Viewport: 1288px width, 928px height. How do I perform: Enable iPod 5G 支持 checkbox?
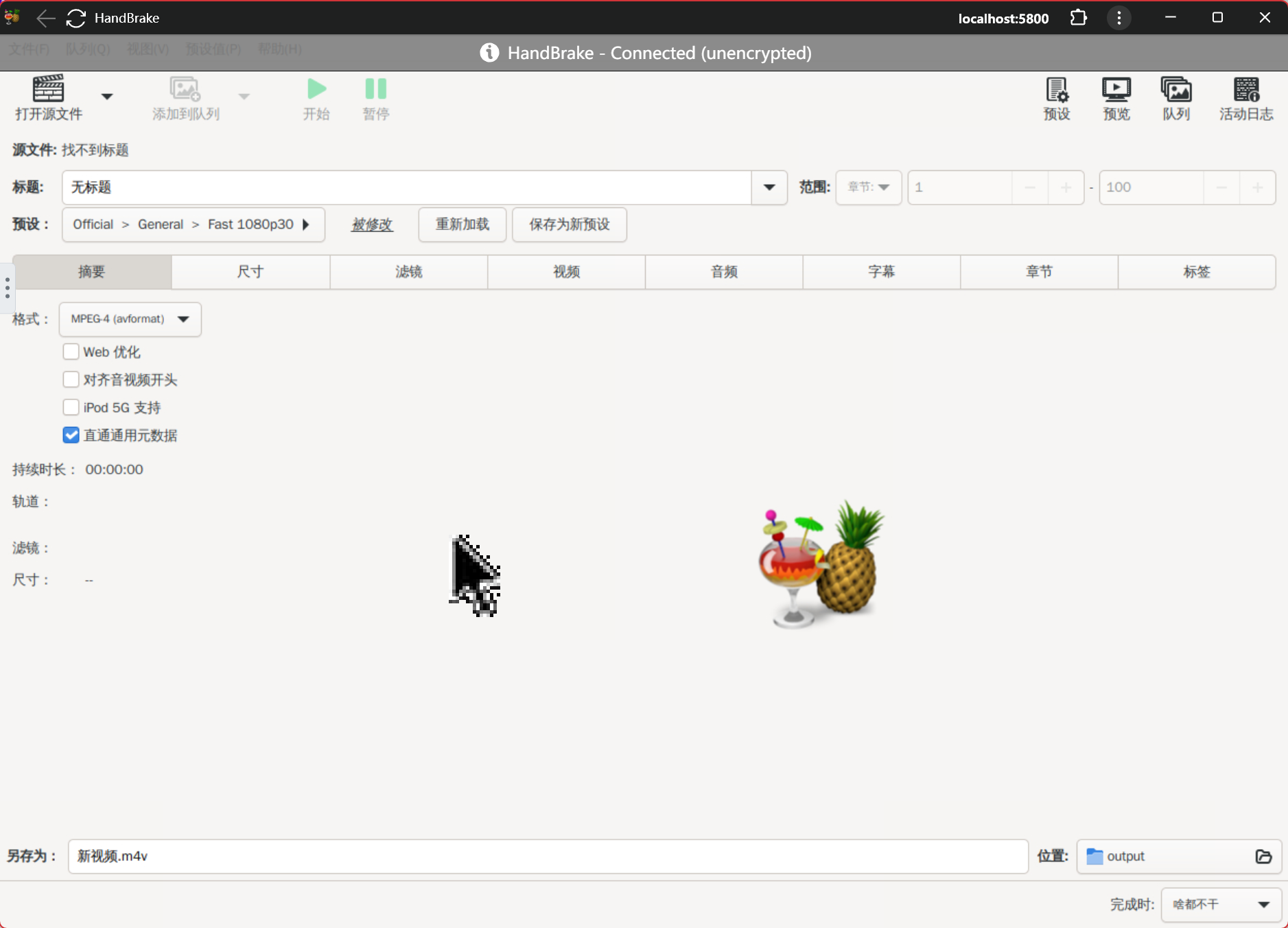[71, 408]
